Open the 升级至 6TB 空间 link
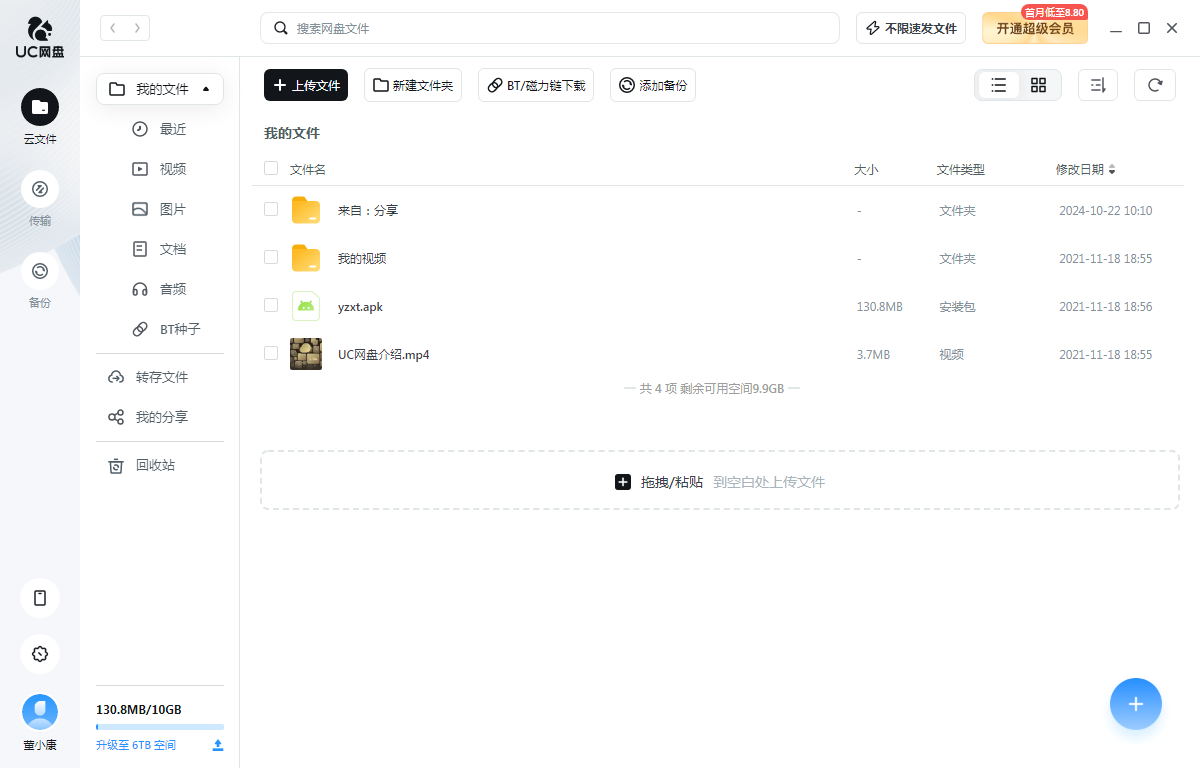 135,744
